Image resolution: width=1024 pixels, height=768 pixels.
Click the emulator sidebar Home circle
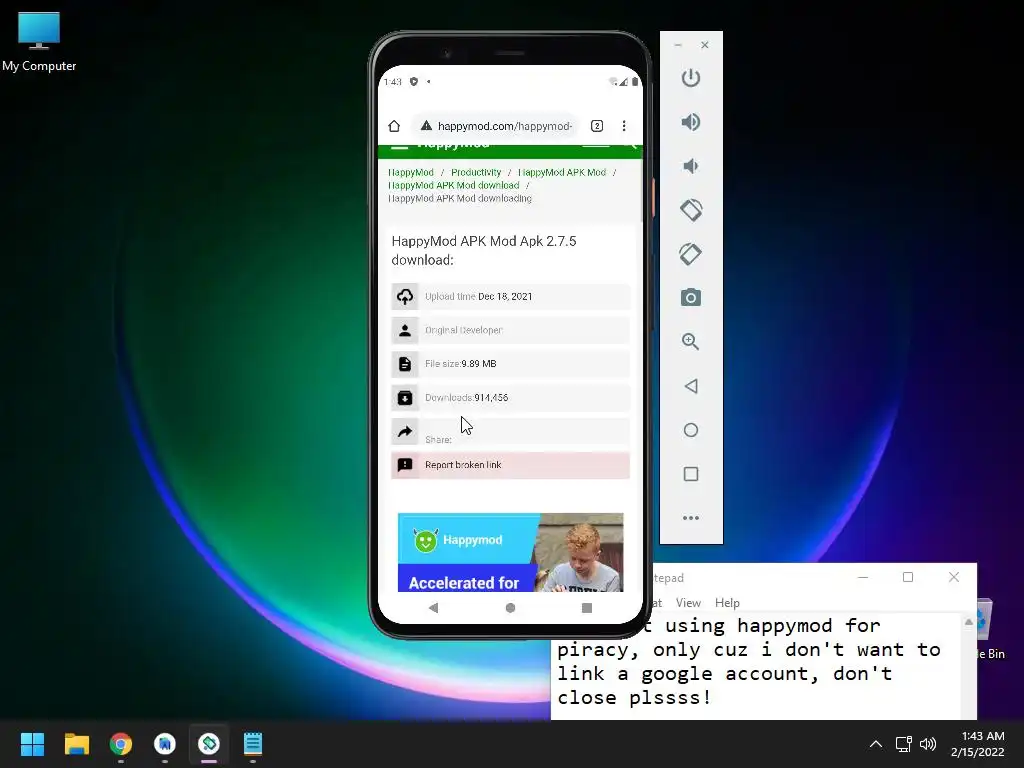(x=690, y=430)
